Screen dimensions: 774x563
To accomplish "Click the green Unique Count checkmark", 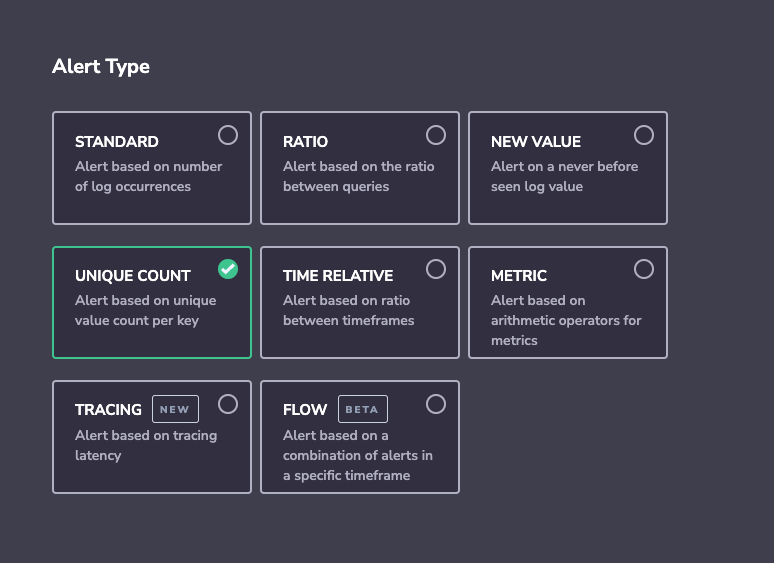I will (228, 269).
